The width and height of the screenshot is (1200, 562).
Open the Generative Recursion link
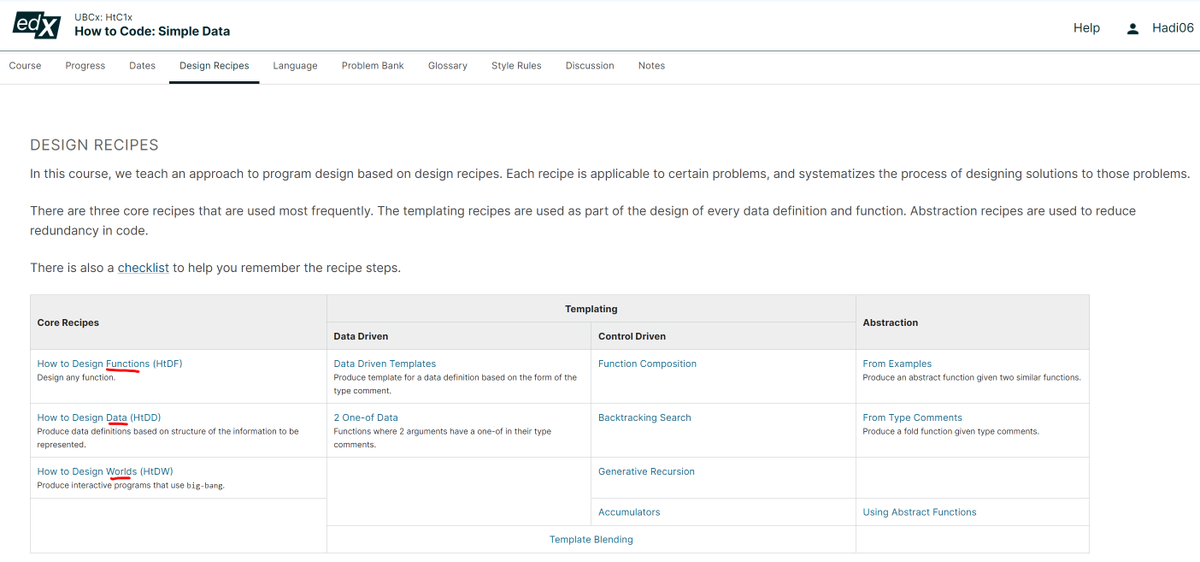[x=646, y=472]
